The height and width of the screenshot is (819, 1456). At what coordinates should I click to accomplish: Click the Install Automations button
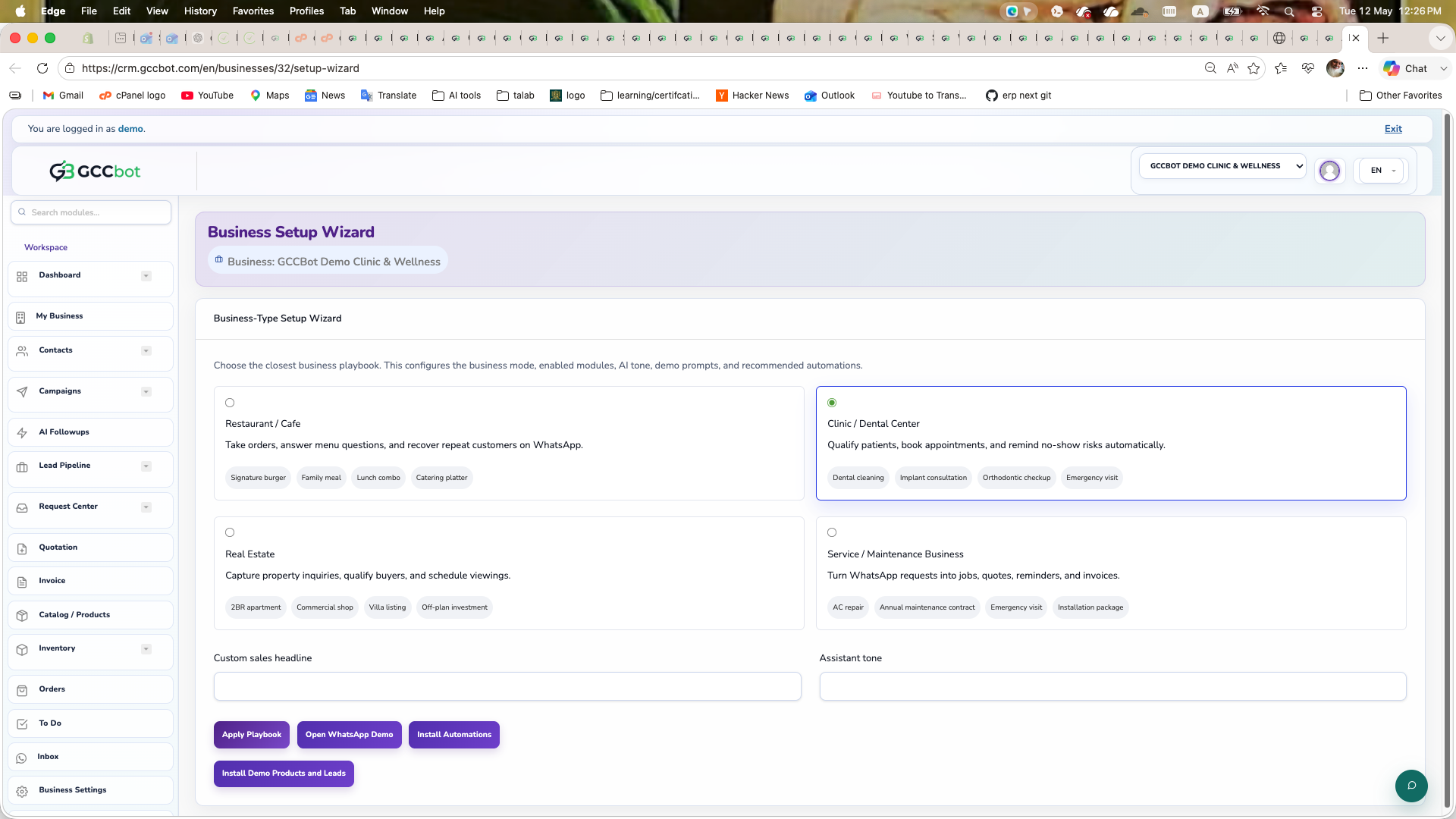coord(454,735)
